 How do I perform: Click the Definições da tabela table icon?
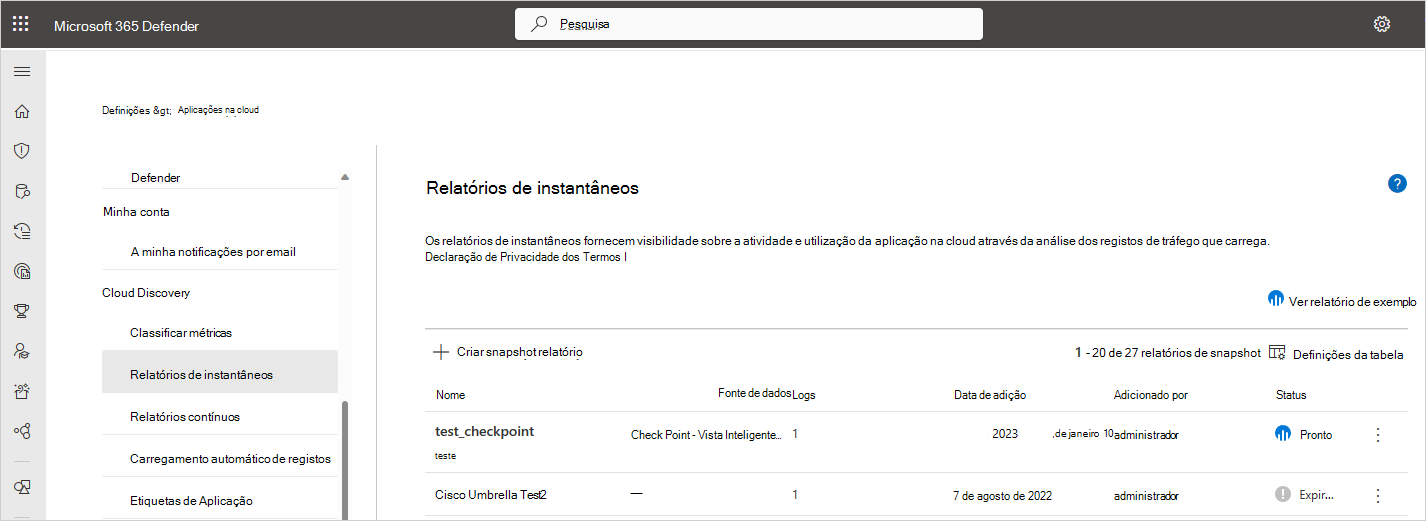pyautogui.click(x=1277, y=352)
